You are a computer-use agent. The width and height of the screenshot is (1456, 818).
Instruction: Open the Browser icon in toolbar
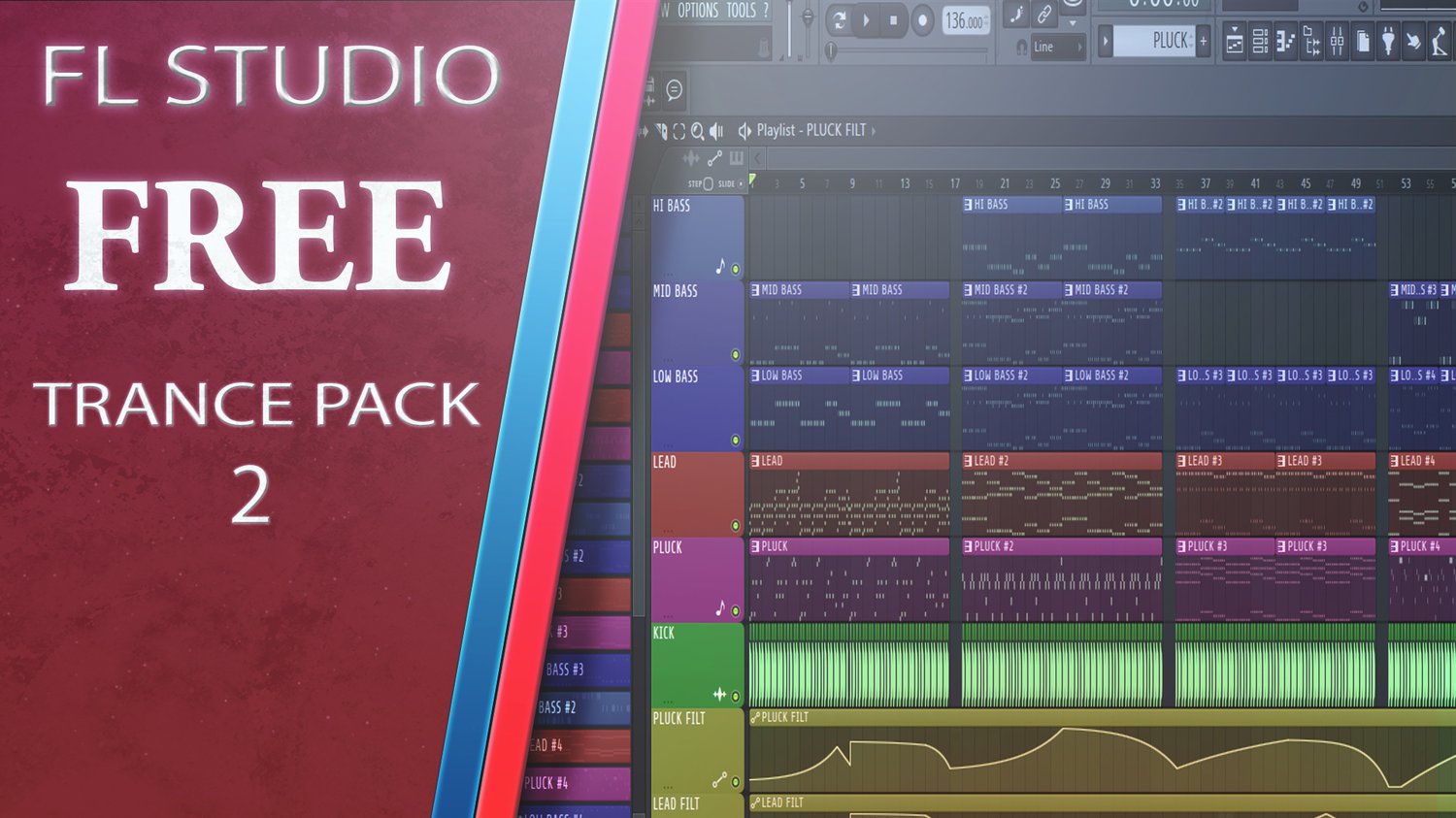[x=1311, y=42]
